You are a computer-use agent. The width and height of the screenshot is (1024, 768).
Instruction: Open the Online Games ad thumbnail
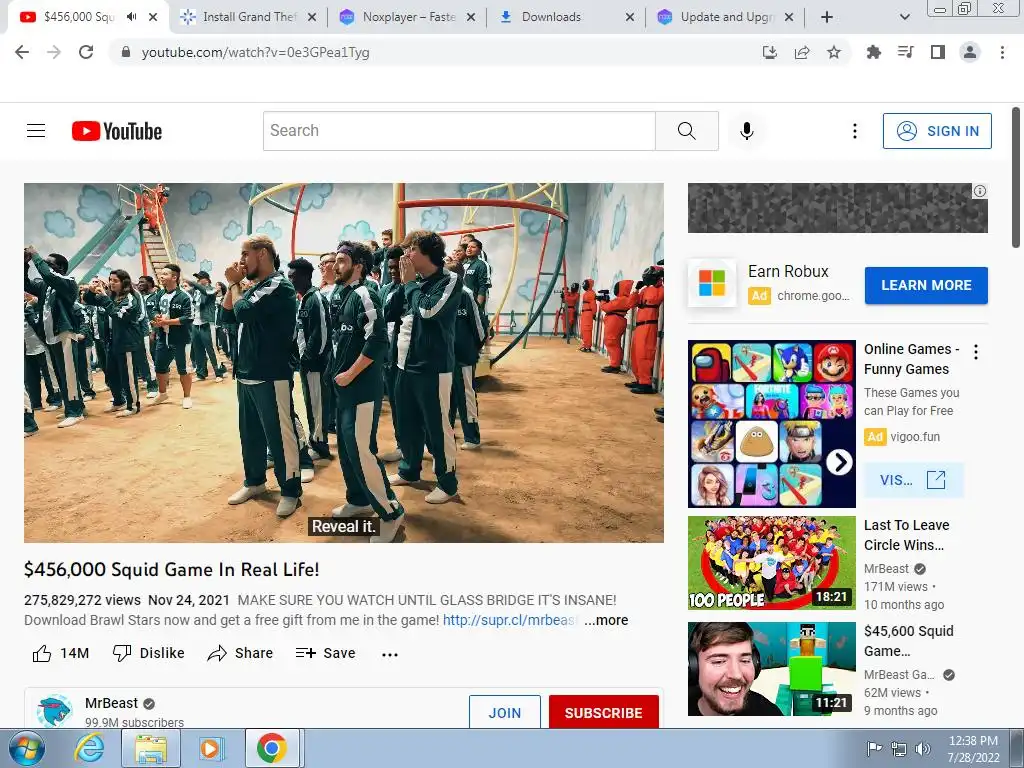(771, 423)
